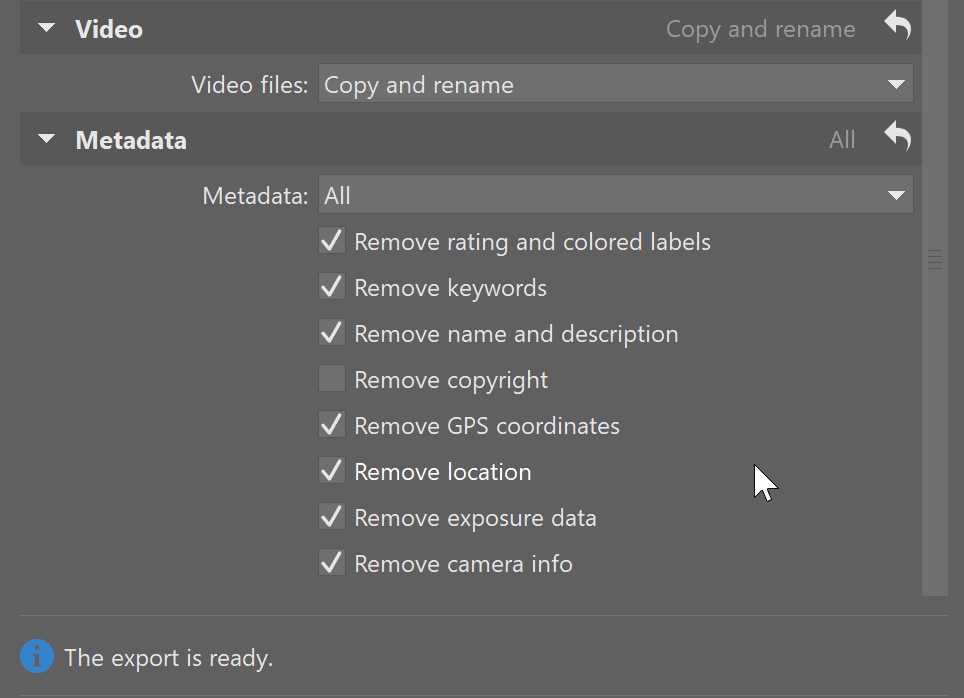Reset the Metadata section settings

click(898, 136)
